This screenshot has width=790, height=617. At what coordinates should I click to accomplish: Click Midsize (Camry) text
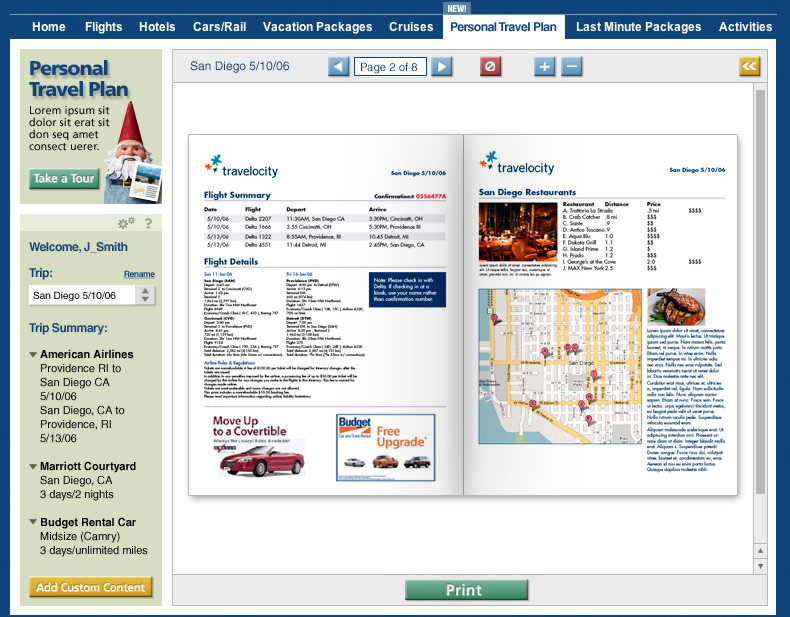coord(80,536)
